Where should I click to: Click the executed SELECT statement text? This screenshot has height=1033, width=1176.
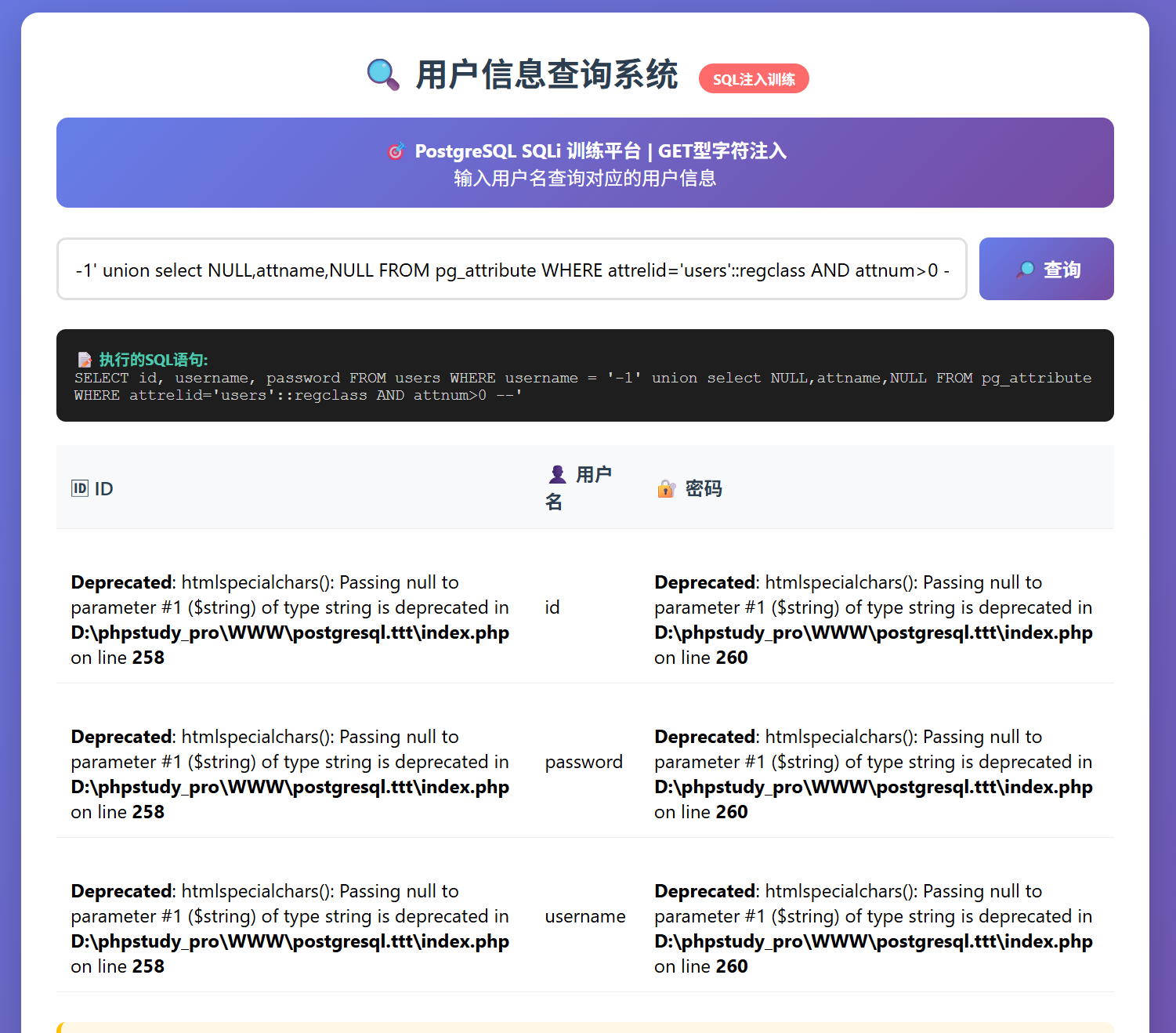coord(583,386)
